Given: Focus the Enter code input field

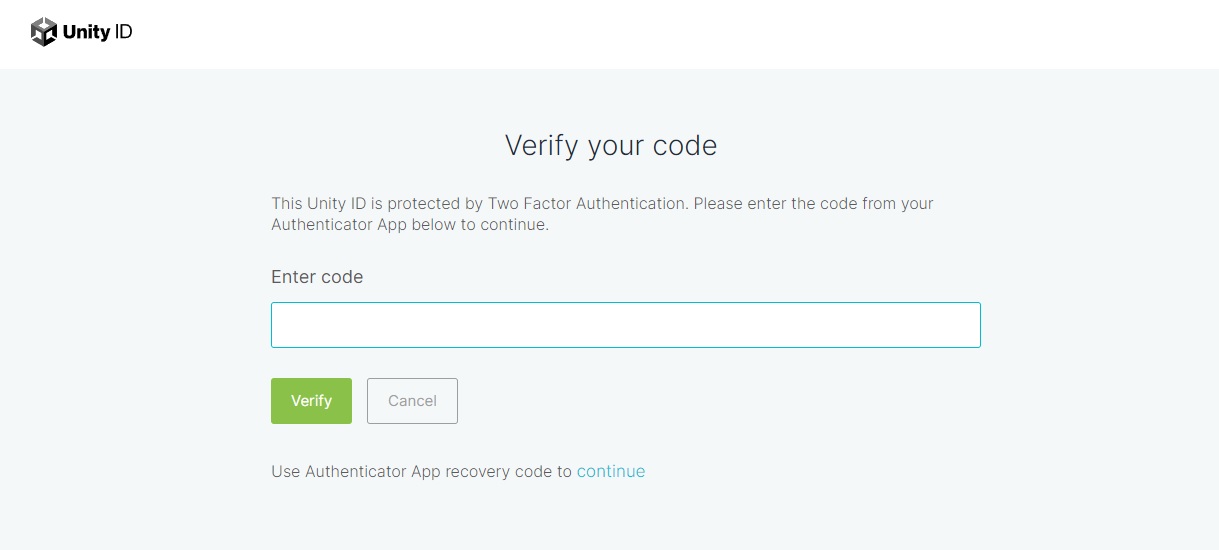Looking at the screenshot, I should (x=626, y=325).
